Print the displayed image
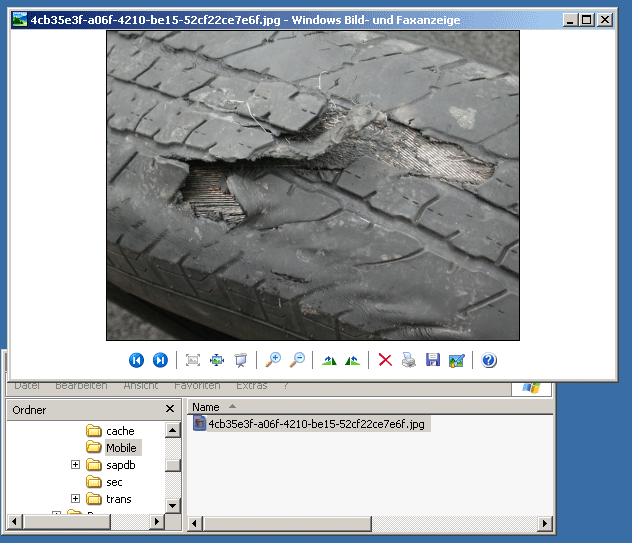This screenshot has height=543, width=632. [x=409, y=360]
